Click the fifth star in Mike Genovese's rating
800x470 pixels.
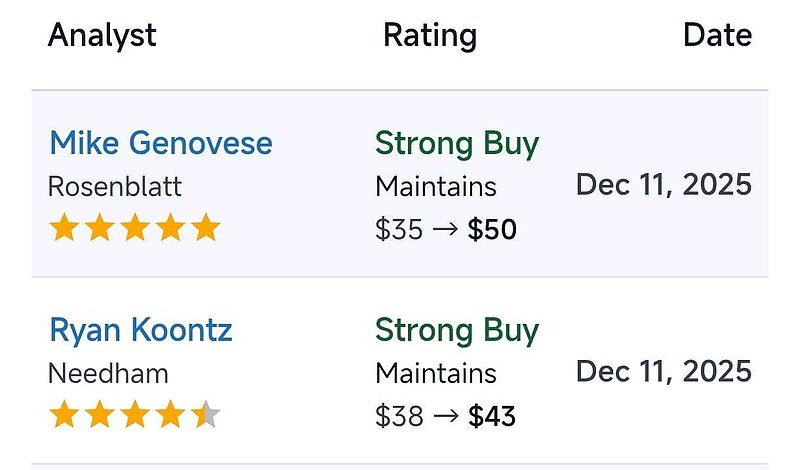pos(205,229)
